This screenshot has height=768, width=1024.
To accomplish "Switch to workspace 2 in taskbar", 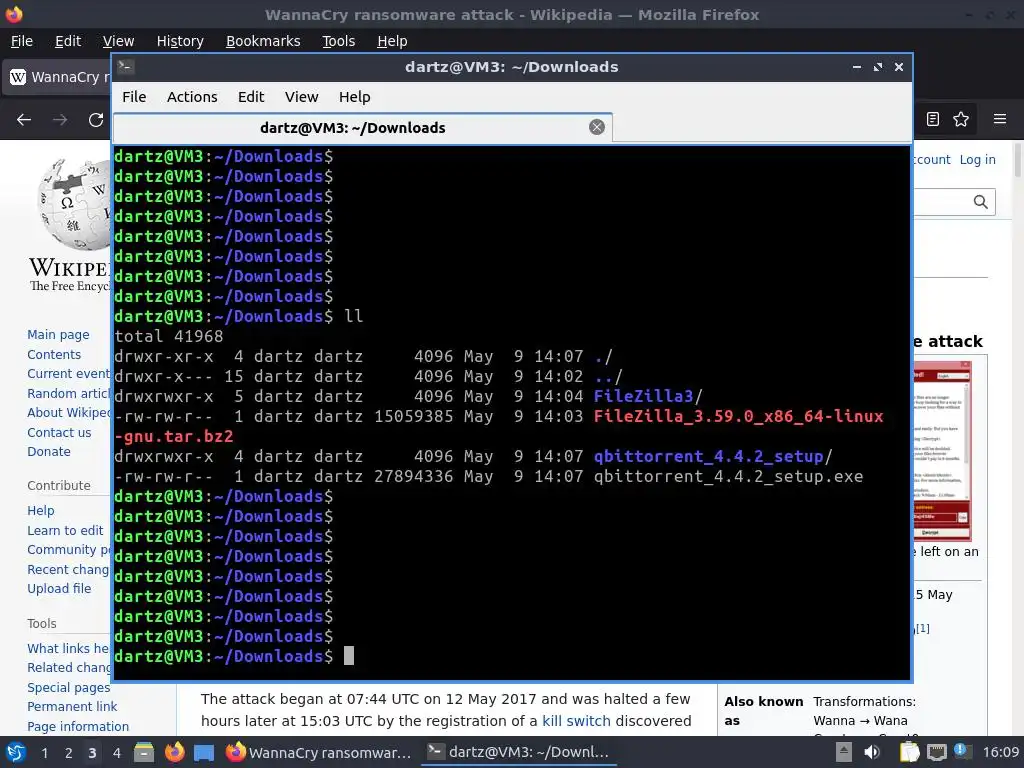I will point(69,753).
